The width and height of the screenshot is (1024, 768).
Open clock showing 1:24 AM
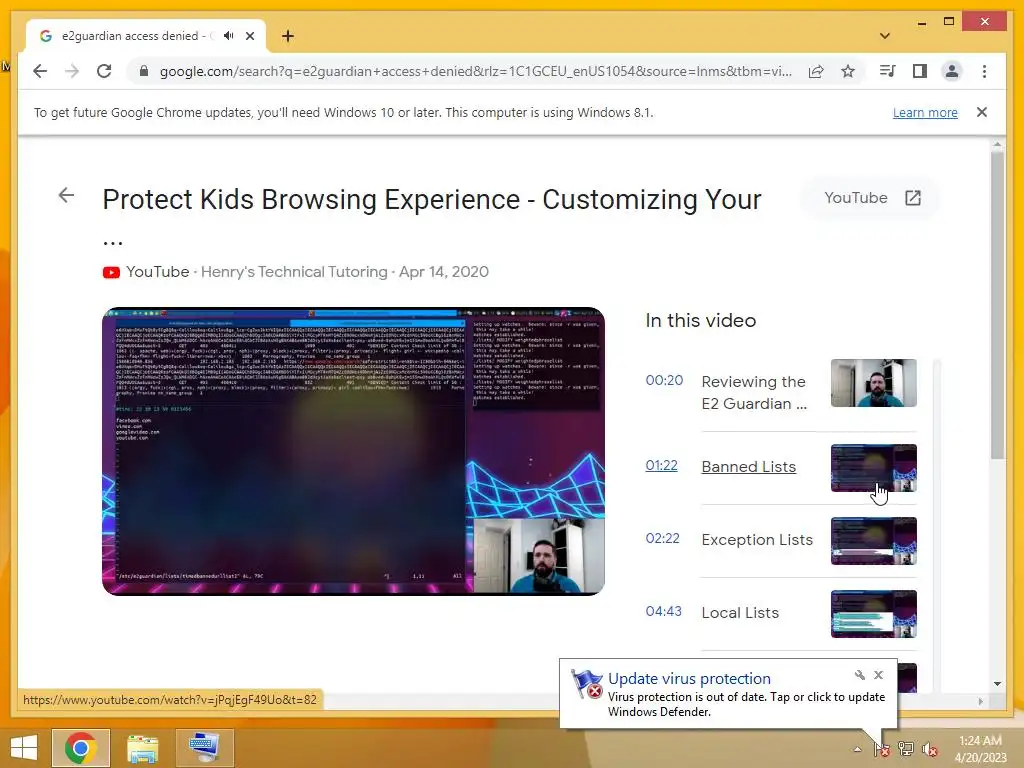[980, 748]
